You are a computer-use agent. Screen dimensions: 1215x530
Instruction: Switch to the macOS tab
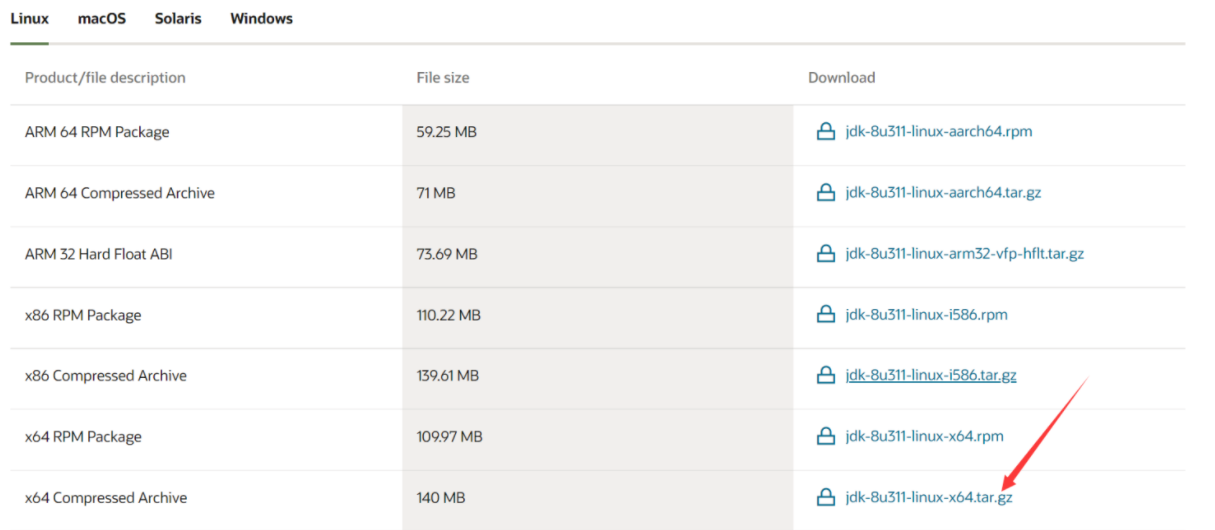(x=102, y=19)
